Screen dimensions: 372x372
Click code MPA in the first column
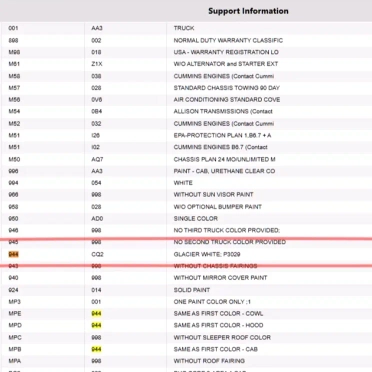click(x=15, y=361)
